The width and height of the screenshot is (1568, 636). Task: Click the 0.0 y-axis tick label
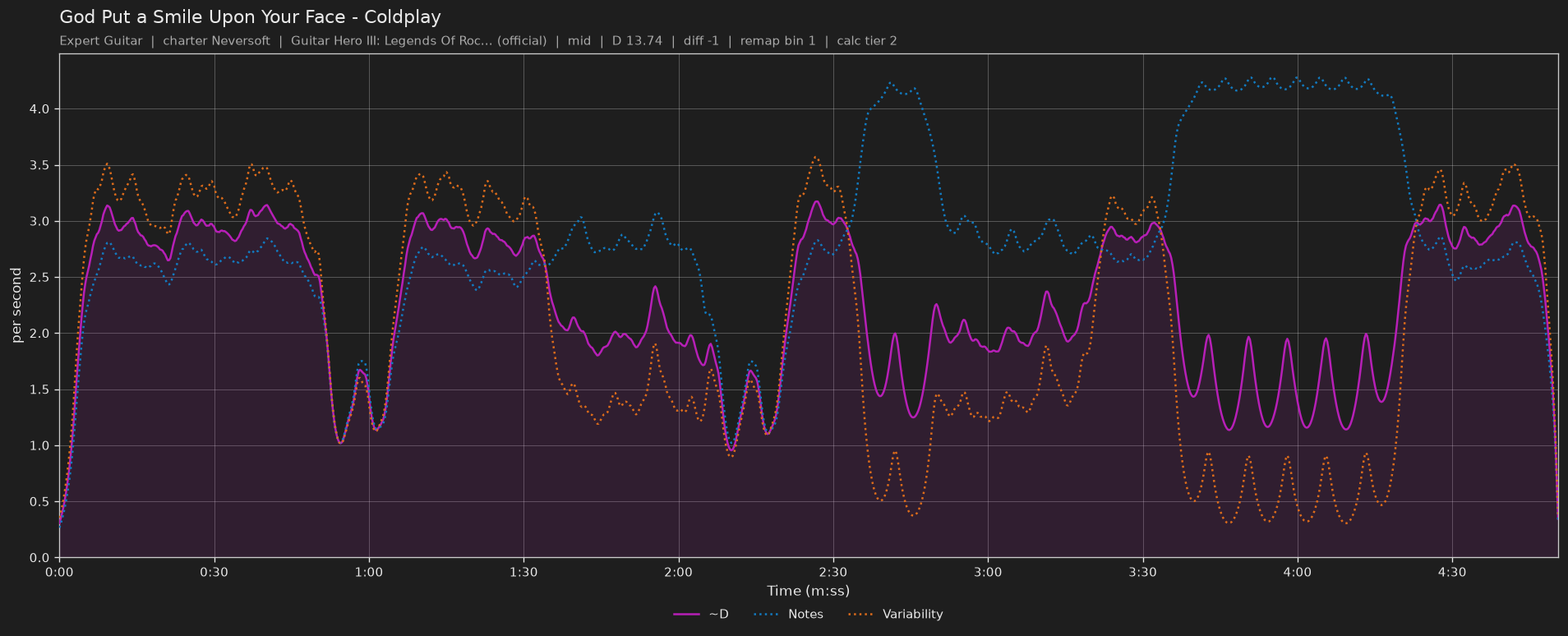pos(39,558)
